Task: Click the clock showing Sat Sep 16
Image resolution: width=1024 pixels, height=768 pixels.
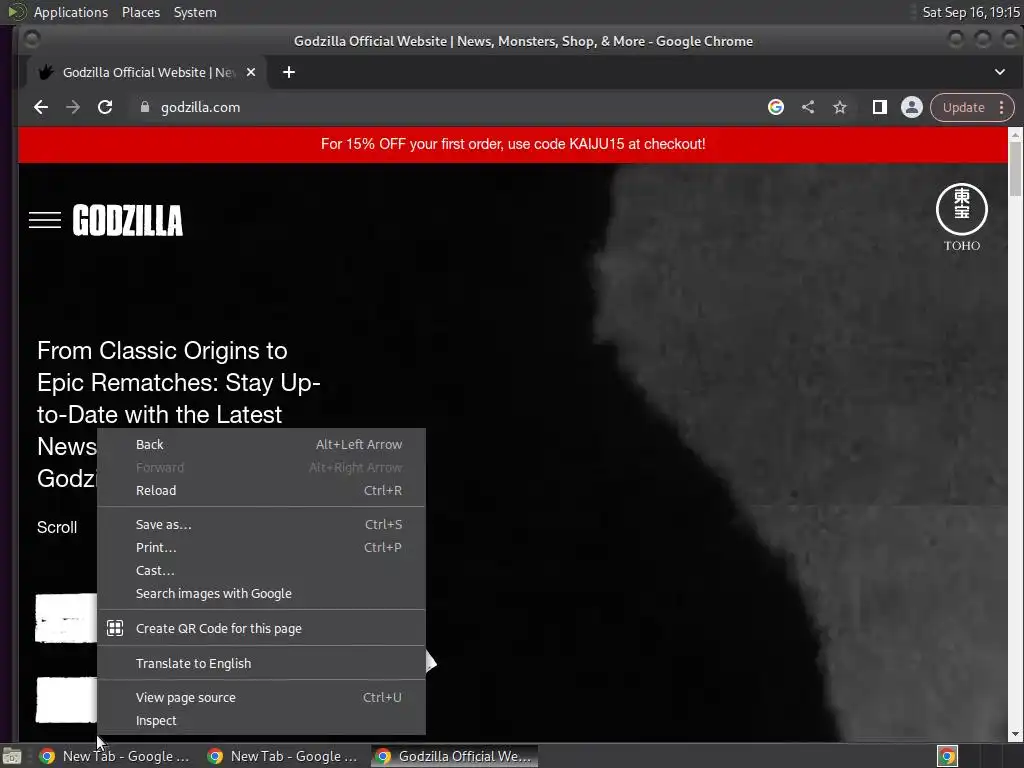Action: coord(970,12)
